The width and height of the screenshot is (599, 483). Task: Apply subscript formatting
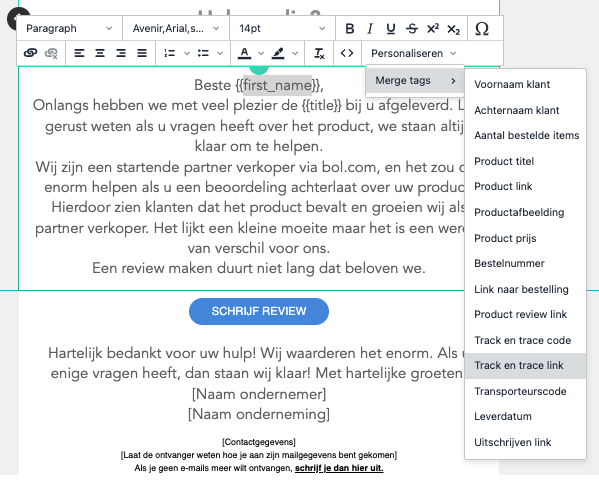453,29
